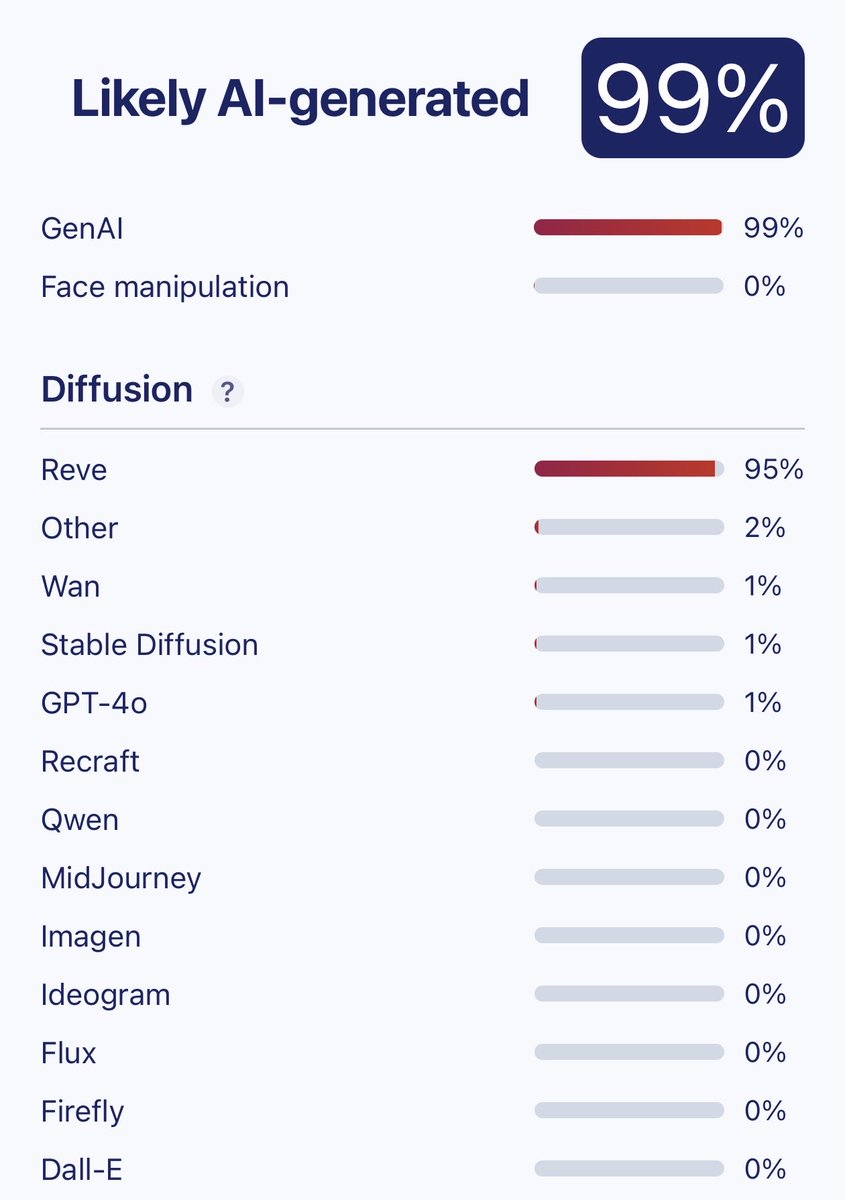This screenshot has width=845, height=1200.
Task: Click the Imagen score bar
Action: pos(628,937)
